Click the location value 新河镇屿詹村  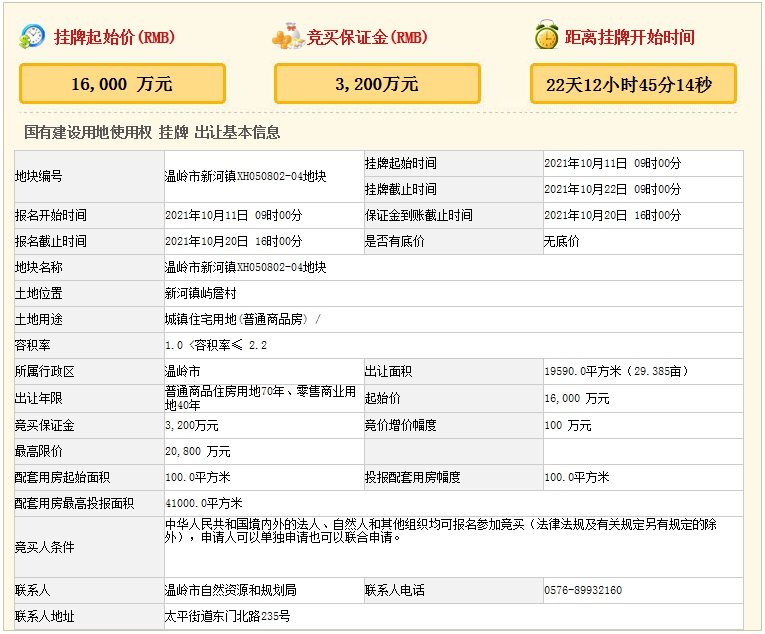click(x=201, y=293)
